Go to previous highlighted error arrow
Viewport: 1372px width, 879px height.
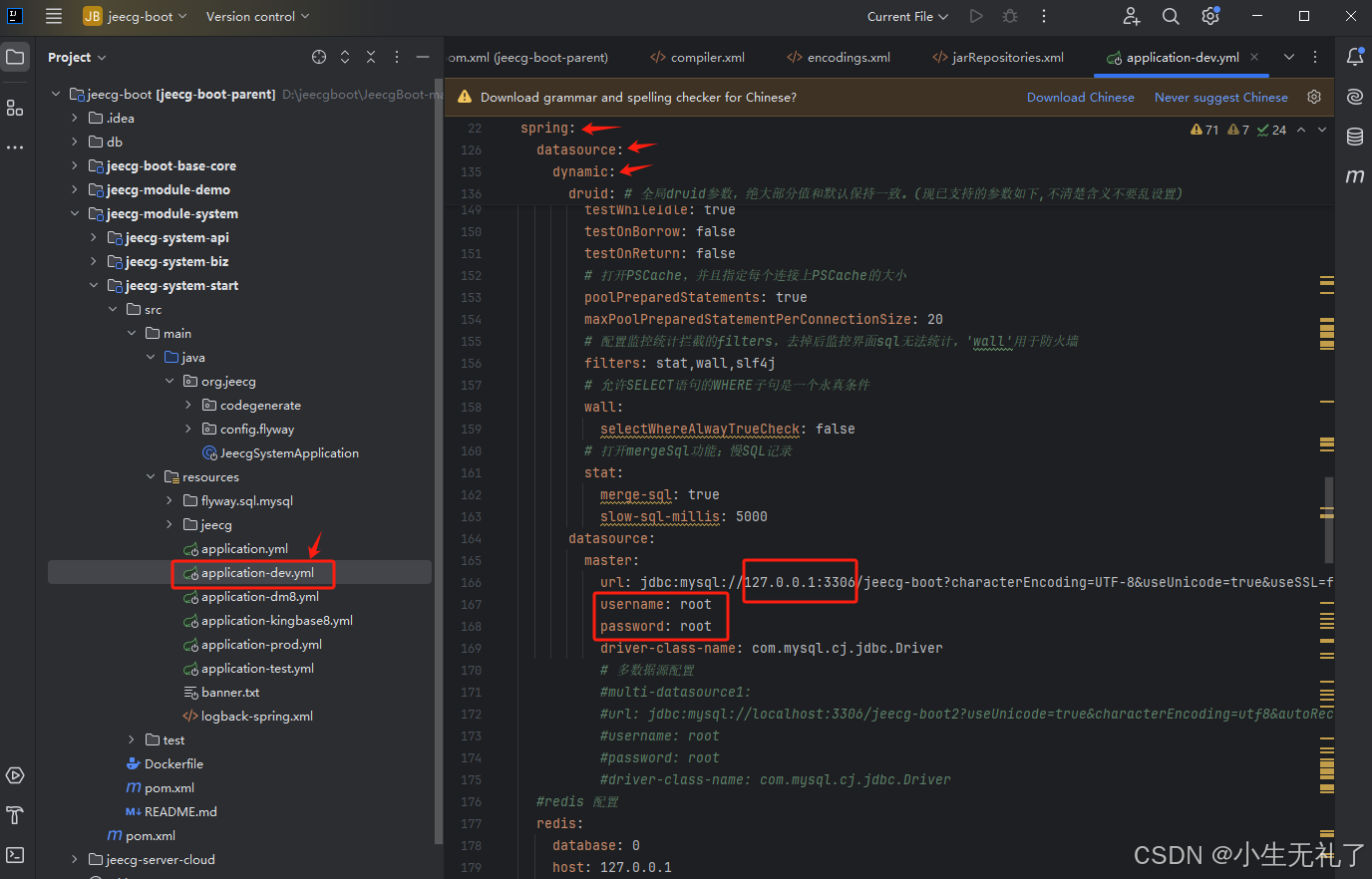point(1301,130)
